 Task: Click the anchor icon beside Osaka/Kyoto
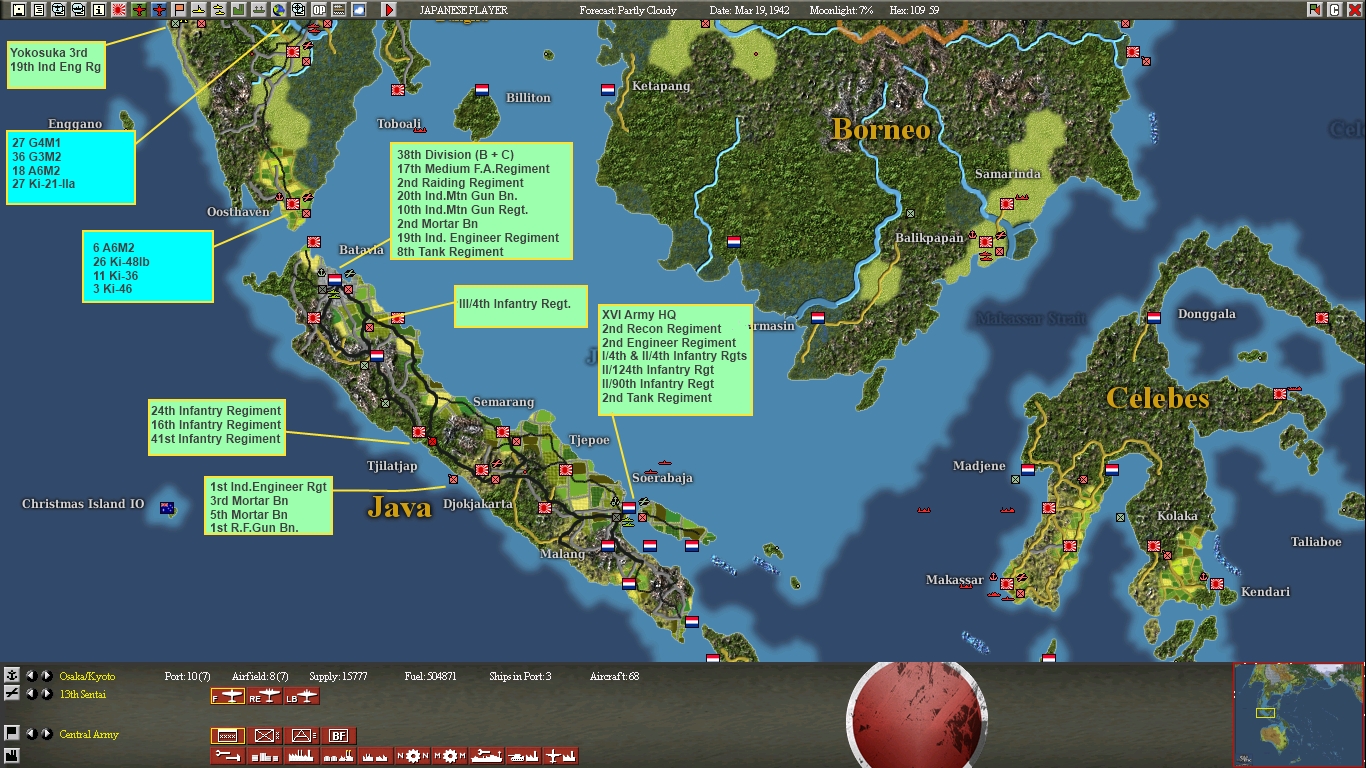(x=12, y=676)
